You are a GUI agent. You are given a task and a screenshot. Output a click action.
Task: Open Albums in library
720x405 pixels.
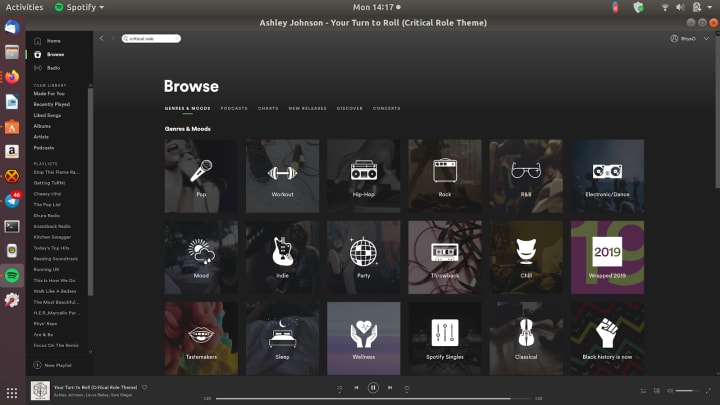pos(42,126)
